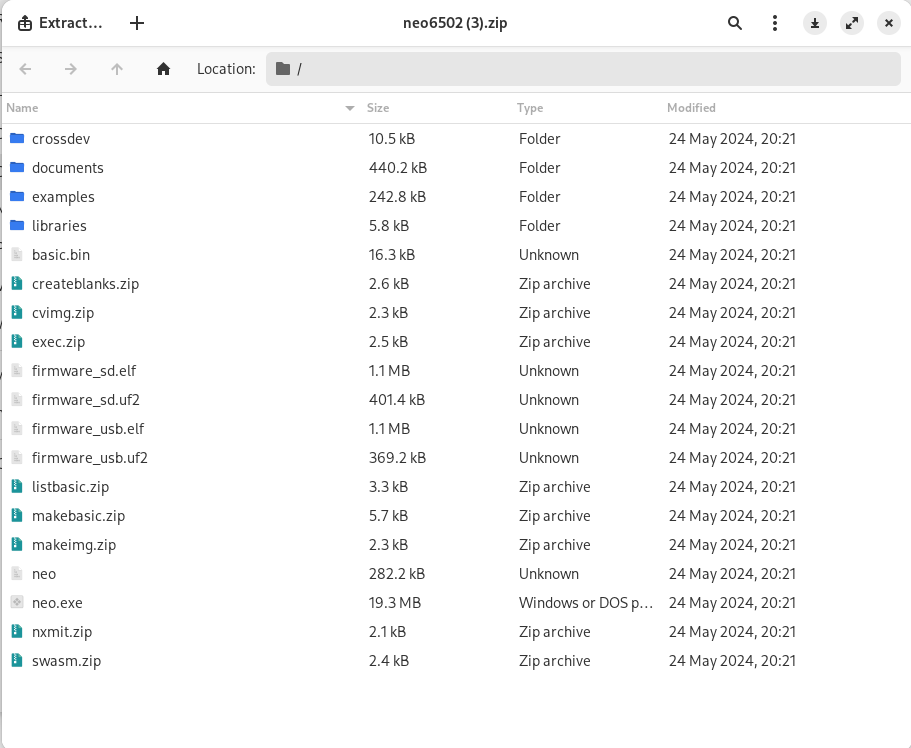Sort by the Modified column header
The height and width of the screenshot is (748, 911).
[x=691, y=108]
